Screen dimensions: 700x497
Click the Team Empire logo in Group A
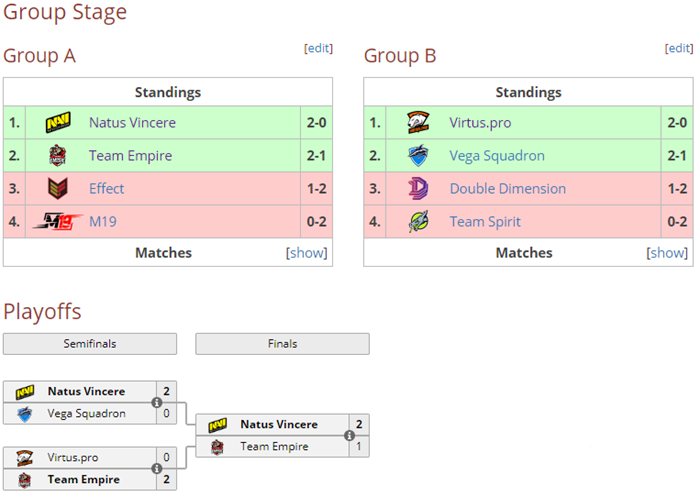point(57,156)
